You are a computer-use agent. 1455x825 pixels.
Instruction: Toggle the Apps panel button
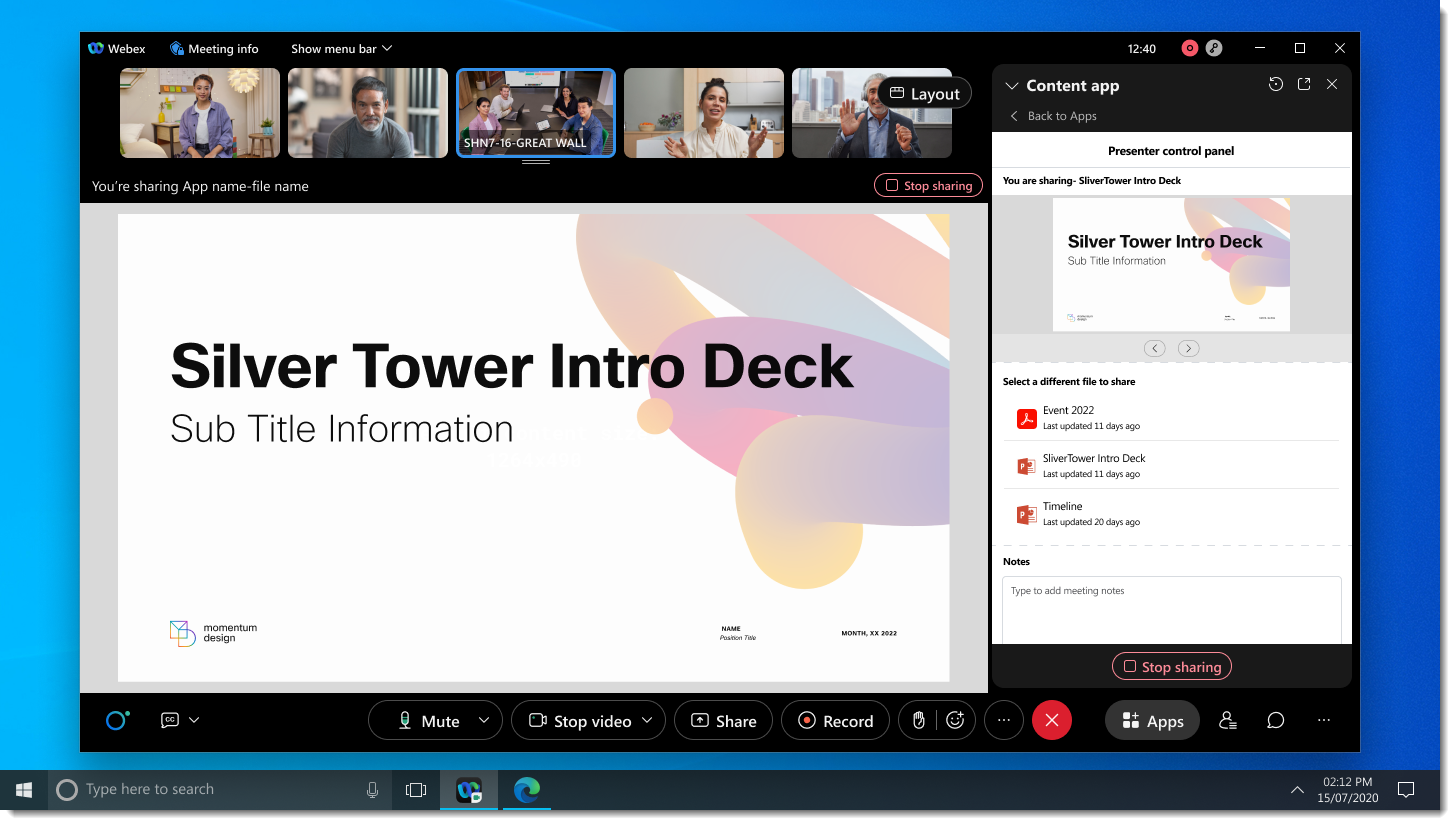point(1152,721)
